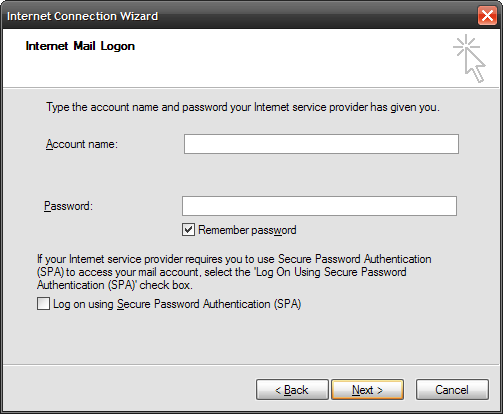The width and height of the screenshot is (503, 414).
Task: Click the SPA explanation paragraph
Action: coord(234,272)
